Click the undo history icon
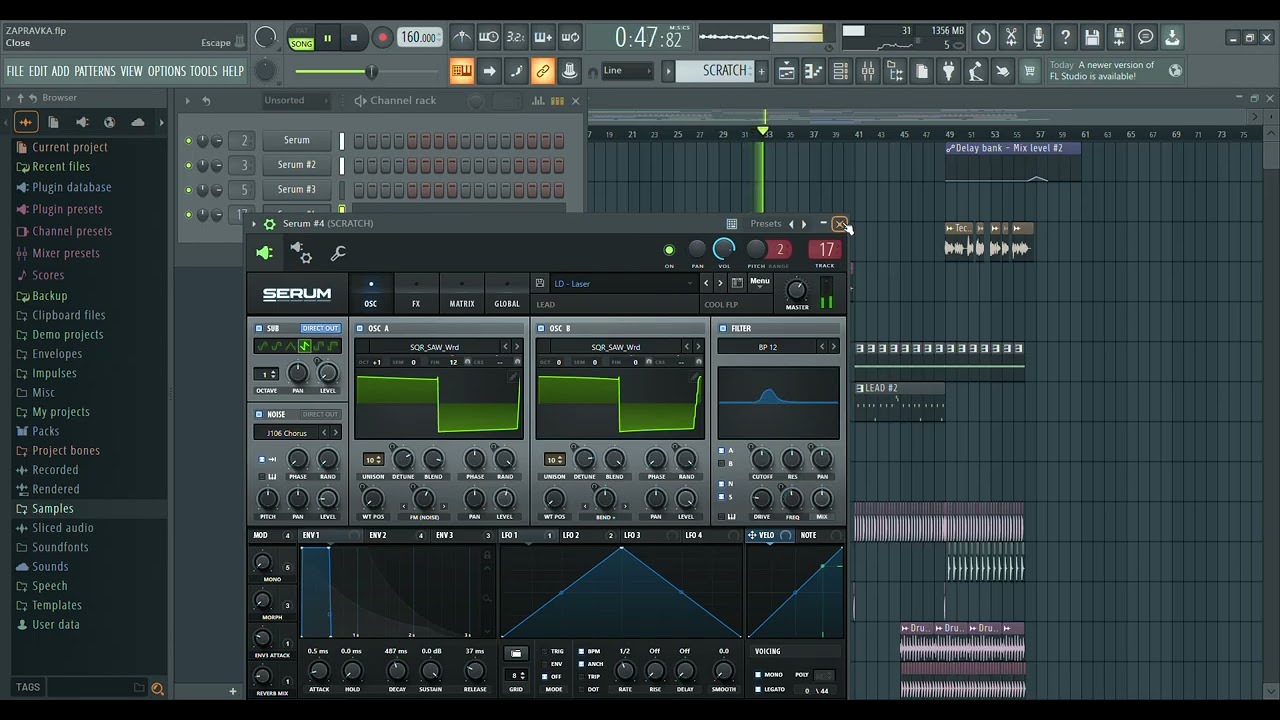Screen dimensions: 1280x720 pos(984,38)
